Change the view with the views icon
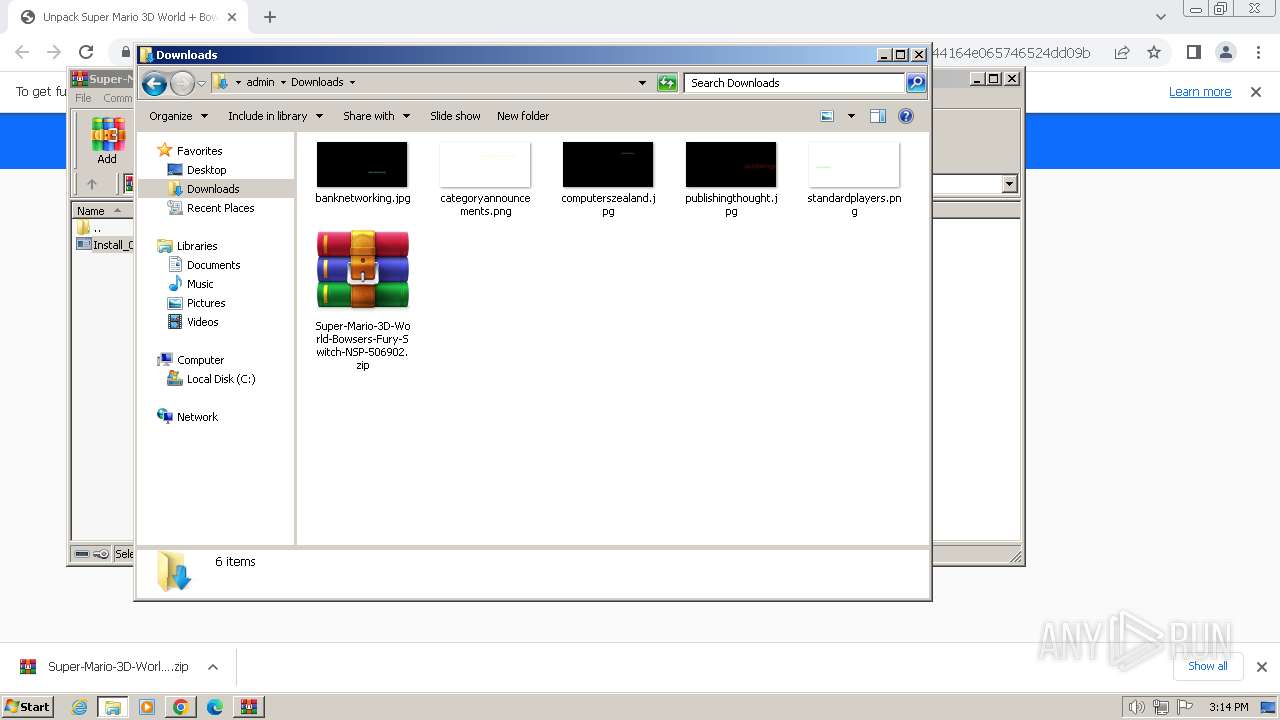Viewport: 1280px width, 720px height. coord(827,116)
